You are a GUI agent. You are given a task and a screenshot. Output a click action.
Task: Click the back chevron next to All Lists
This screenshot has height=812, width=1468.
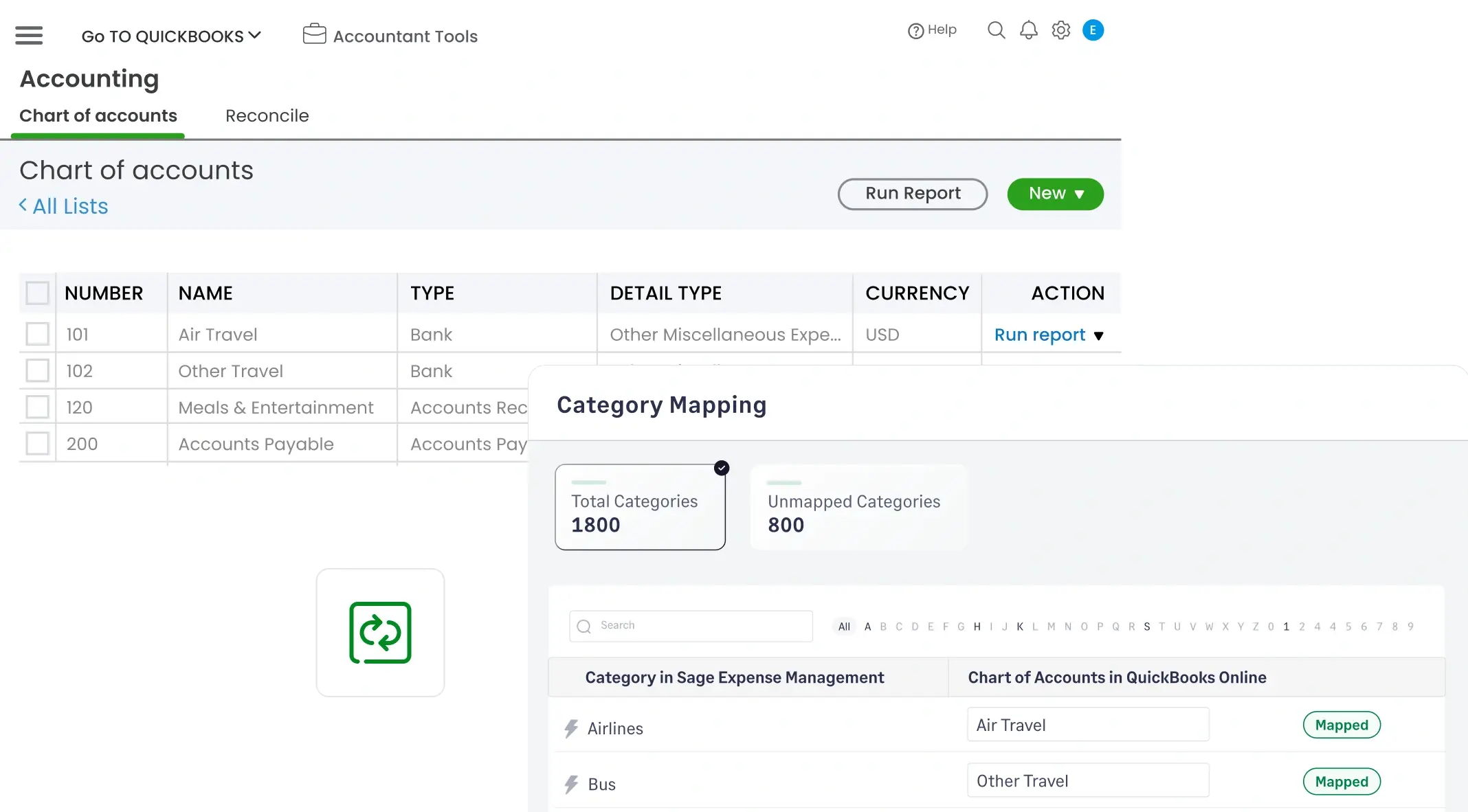pyautogui.click(x=23, y=205)
